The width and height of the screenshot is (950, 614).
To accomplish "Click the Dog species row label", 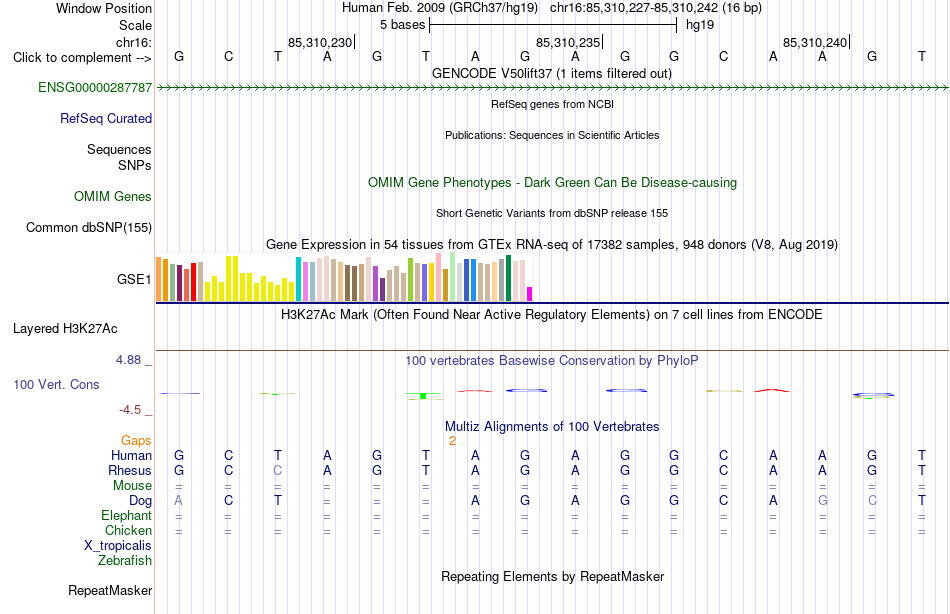I will pyautogui.click(x=140, y=501).
